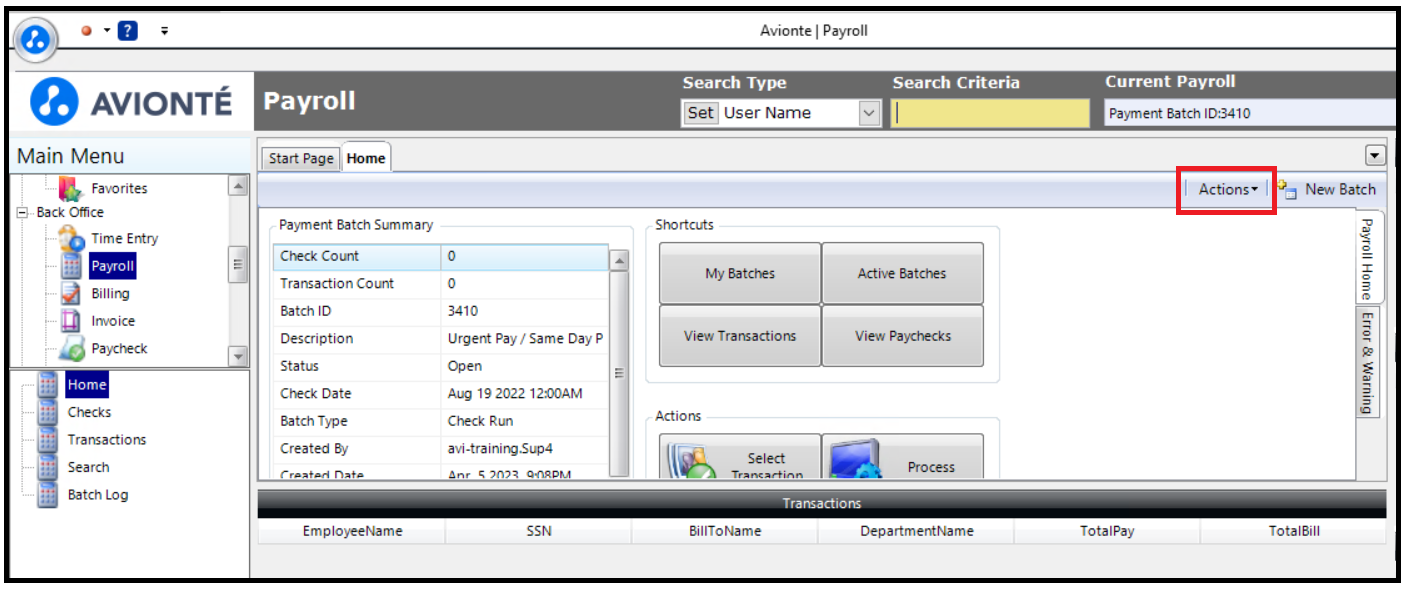
Task: Select Billing in Main Menu
Action: click(x=110, y=293)
